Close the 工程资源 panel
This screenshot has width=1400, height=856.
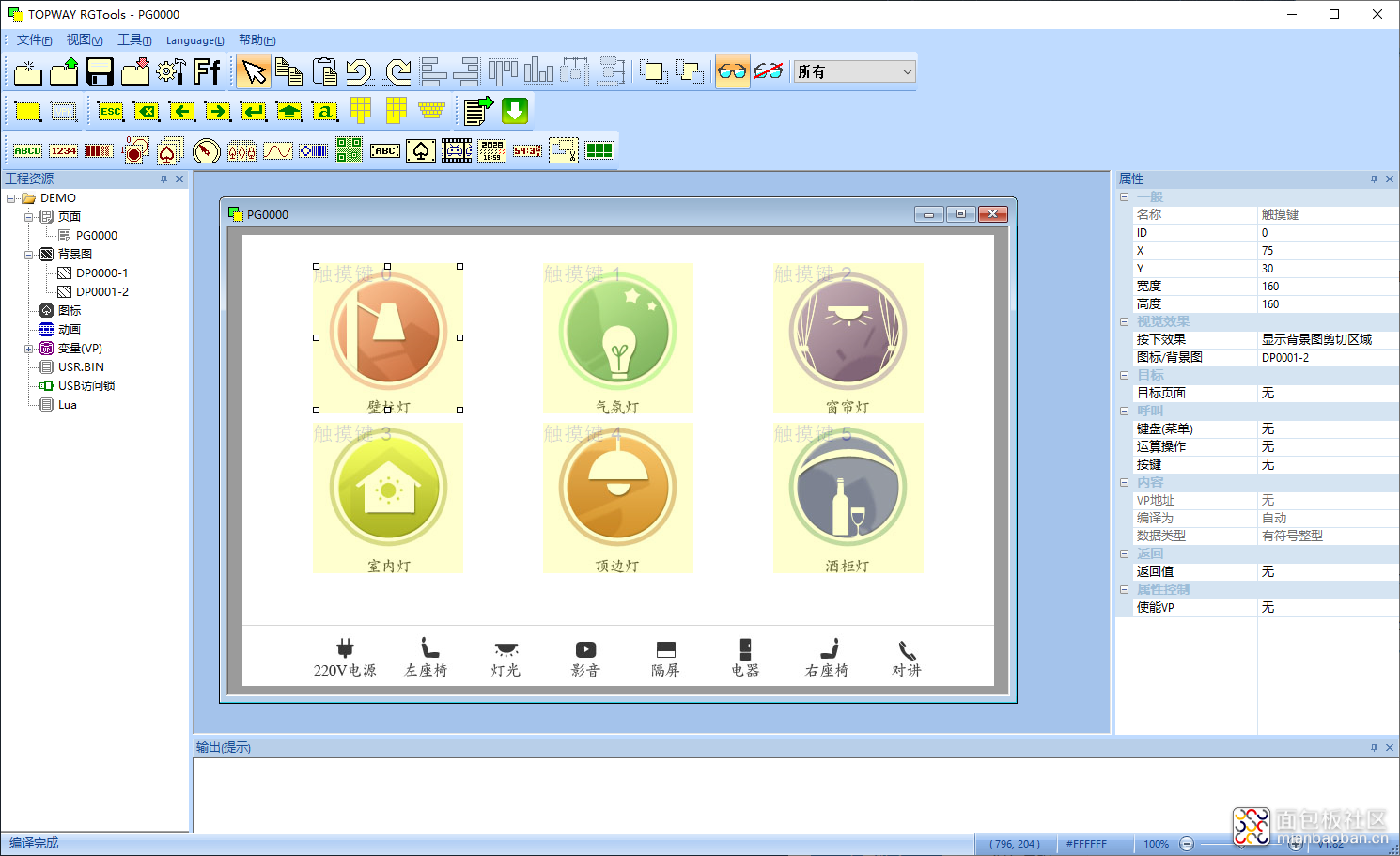click(179, 179)
